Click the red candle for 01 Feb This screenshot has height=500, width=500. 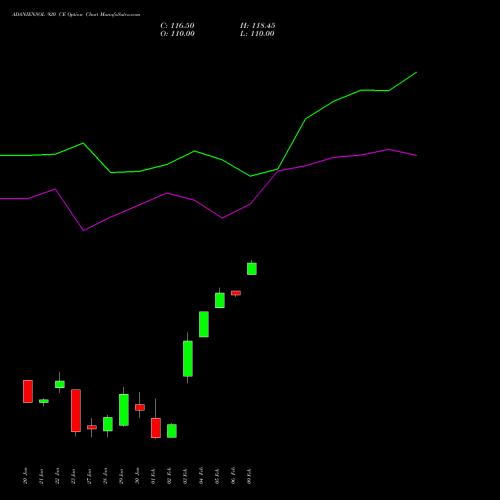[x=156, y=428]
